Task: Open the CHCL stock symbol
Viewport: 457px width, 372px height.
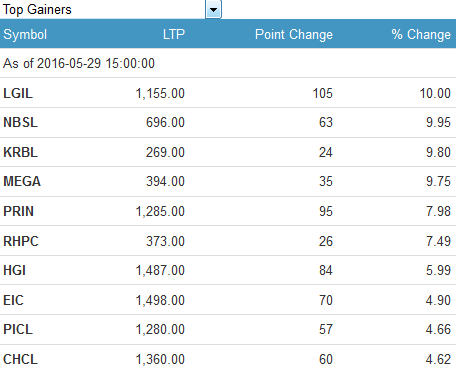Action: tap(20, 359)
